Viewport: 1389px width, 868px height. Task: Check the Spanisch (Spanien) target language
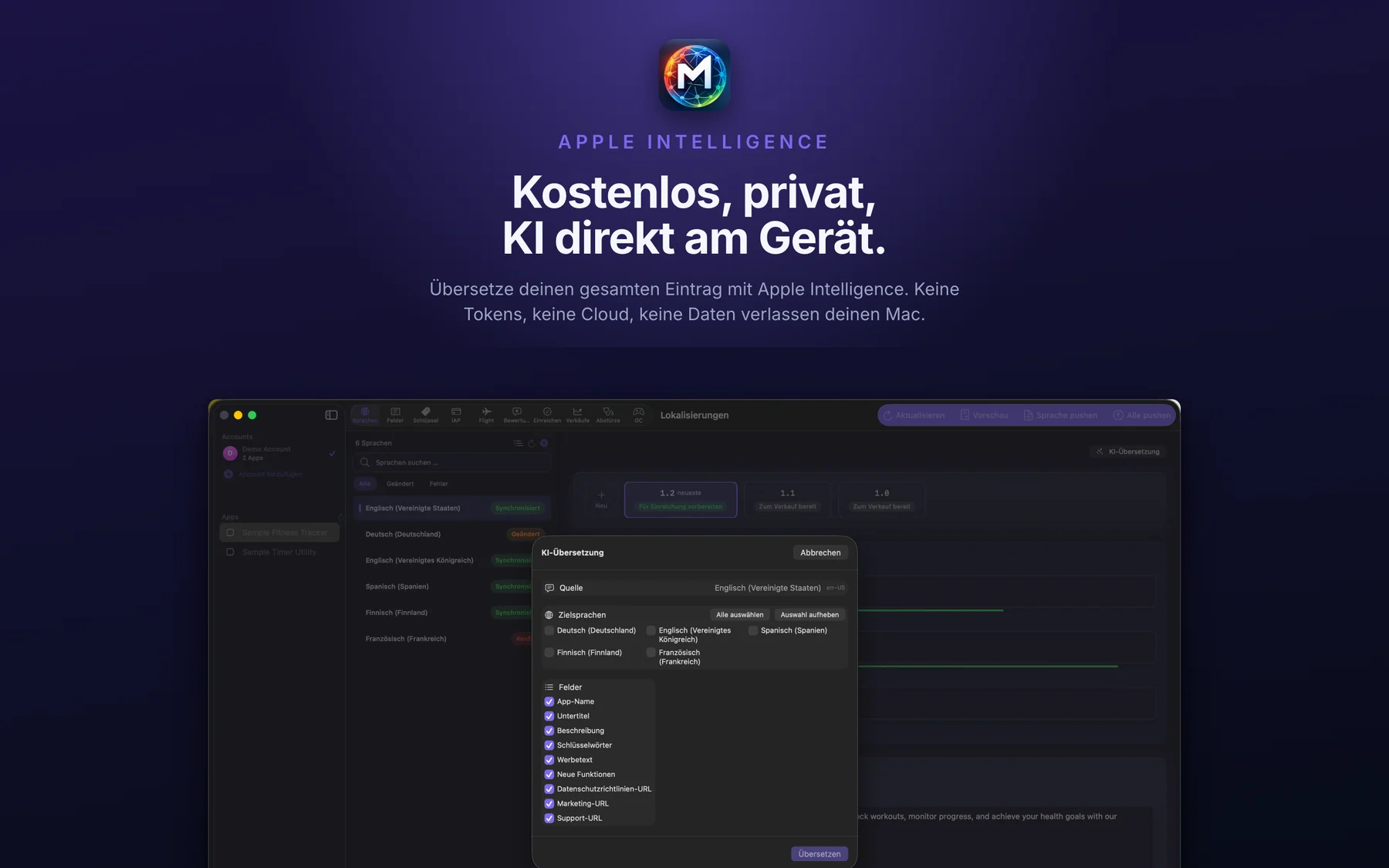coord(753,630)
